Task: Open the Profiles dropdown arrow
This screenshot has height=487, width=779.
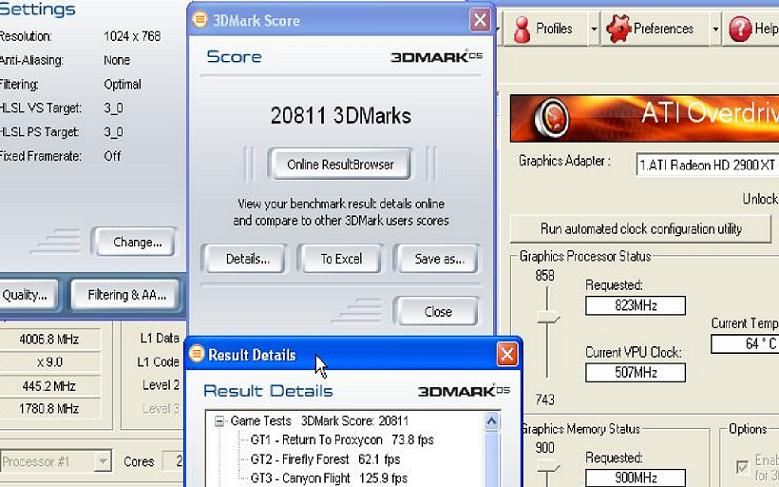Action: point(594,29)
